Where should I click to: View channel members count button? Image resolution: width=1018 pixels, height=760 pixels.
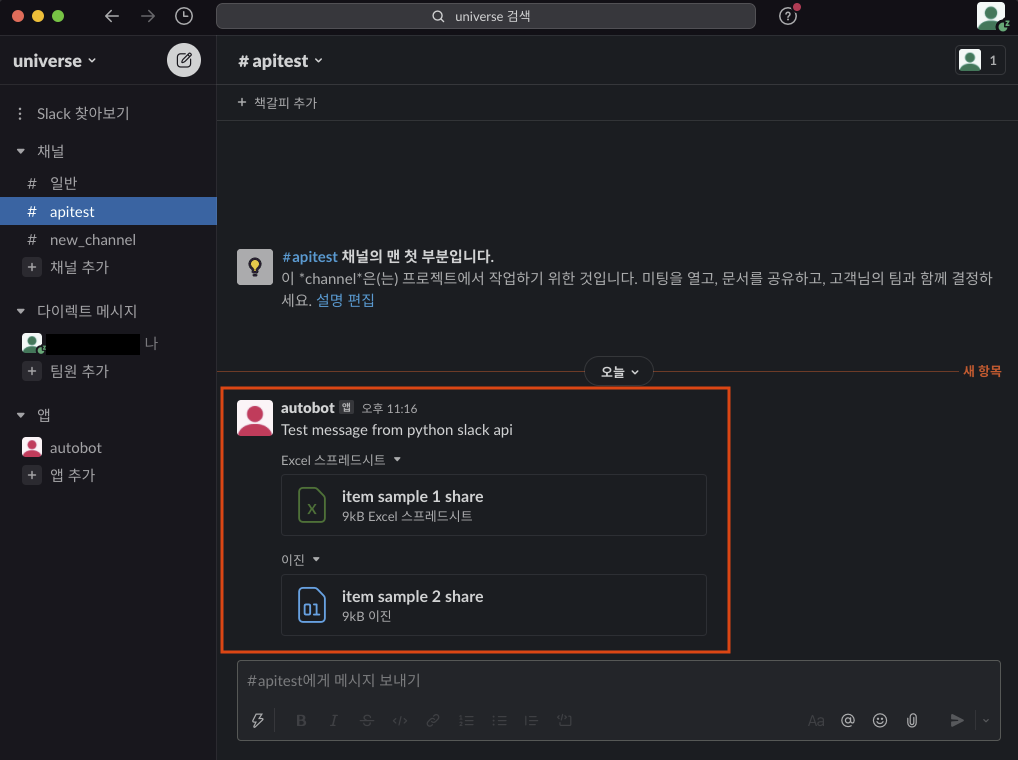click(x=980, y=60)
